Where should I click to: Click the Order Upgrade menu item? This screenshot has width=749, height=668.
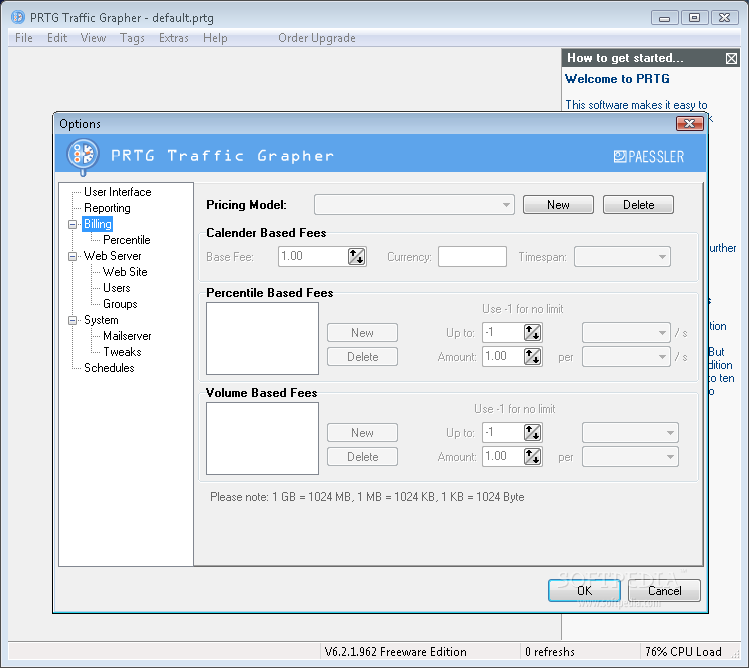[x=317, y=38]
